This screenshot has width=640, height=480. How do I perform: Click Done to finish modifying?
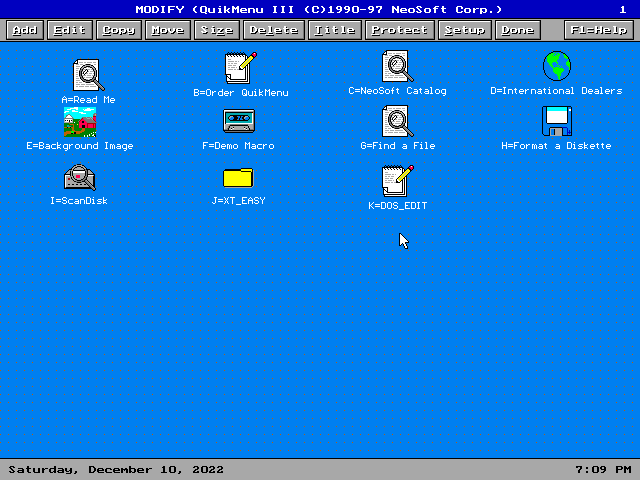[518, 30]
